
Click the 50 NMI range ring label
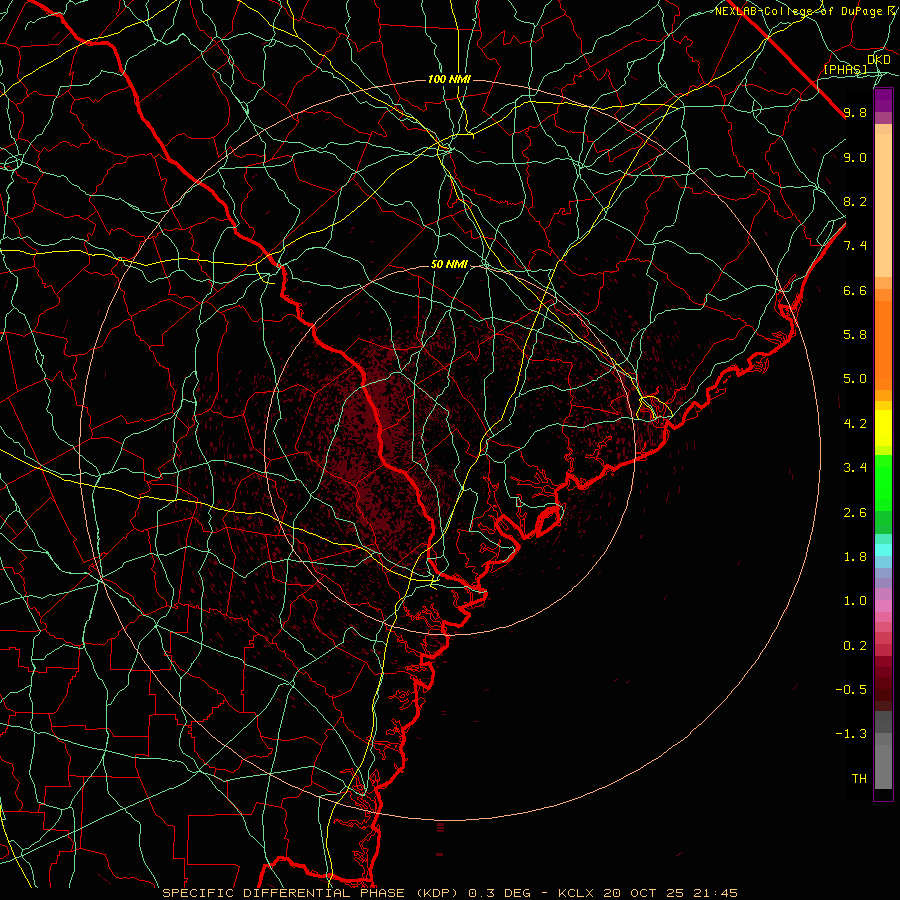pos(449,265)
